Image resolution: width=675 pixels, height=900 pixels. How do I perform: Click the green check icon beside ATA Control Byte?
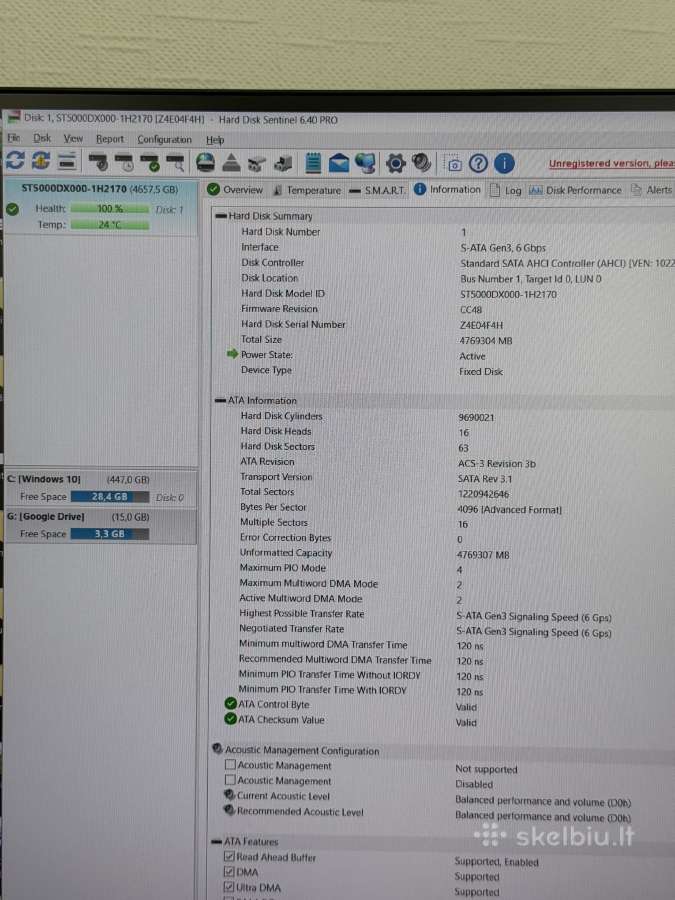231,704
